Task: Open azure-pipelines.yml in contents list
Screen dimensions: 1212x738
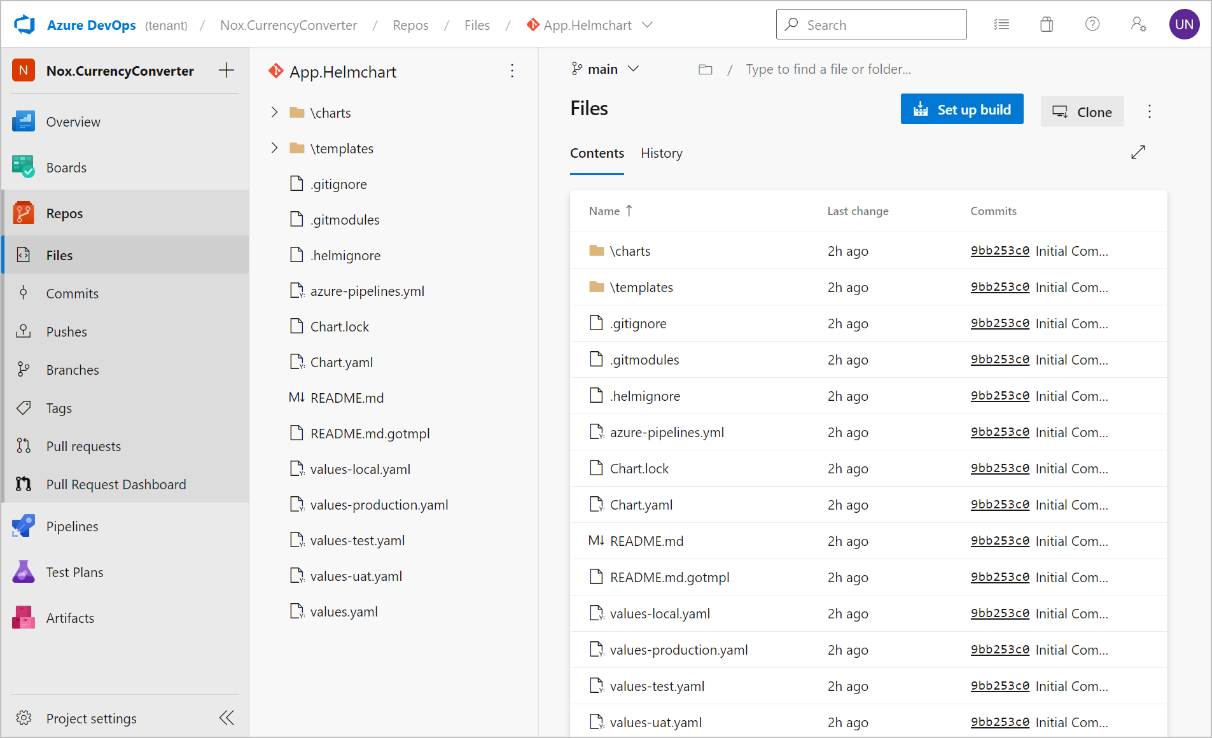Action: 667,432
